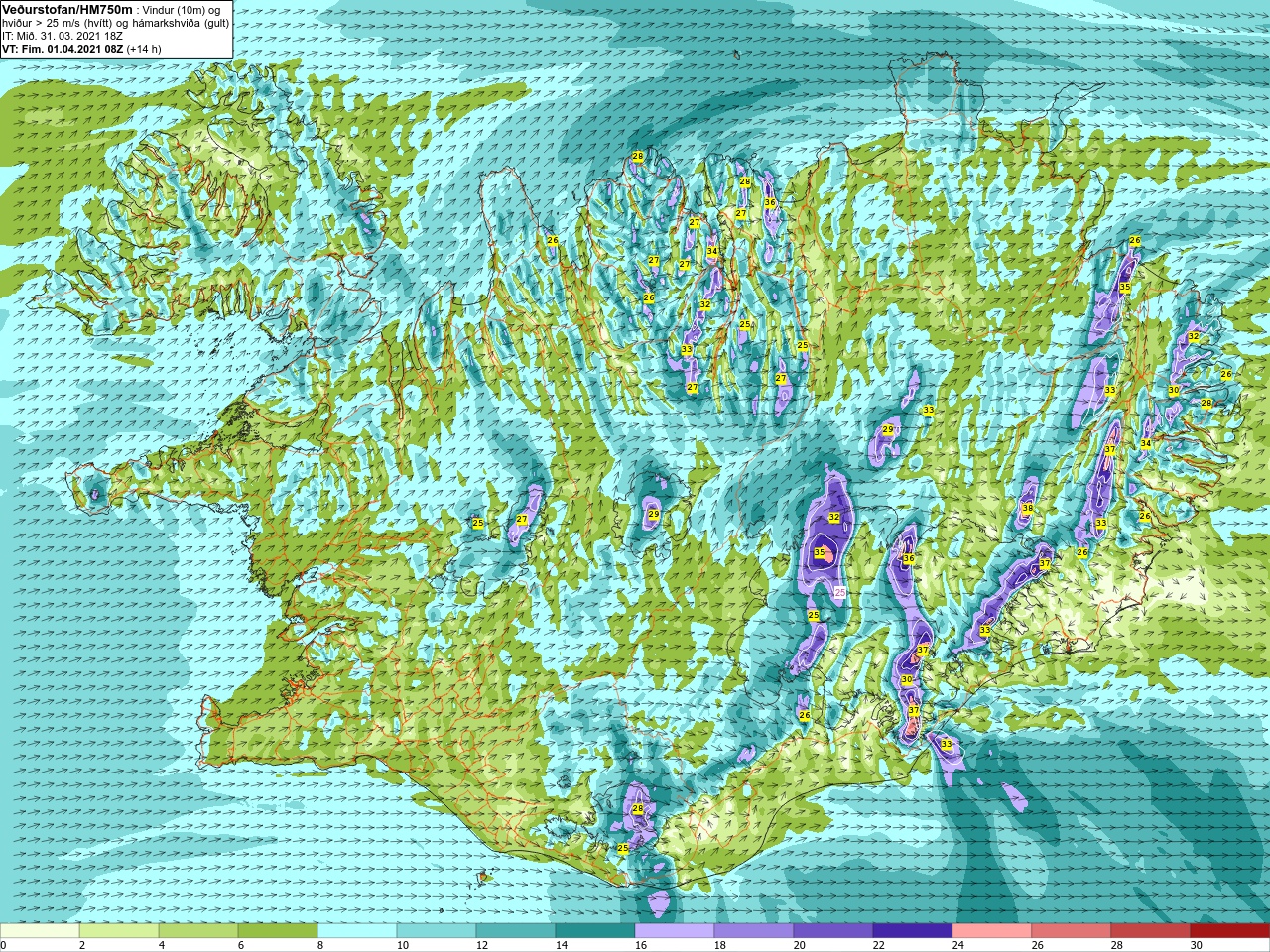Select the pale cyan 8–10 m/s legend swatch

coord(357,931)
